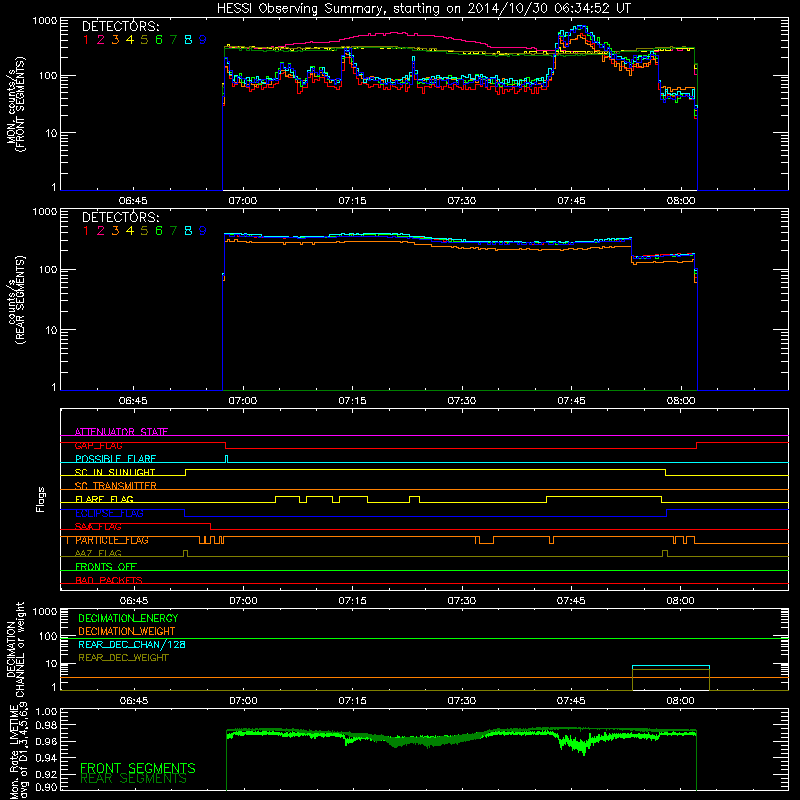Click 07:45 tick label under decimation panel
The image size is (800, 800).
coord(571,701)
